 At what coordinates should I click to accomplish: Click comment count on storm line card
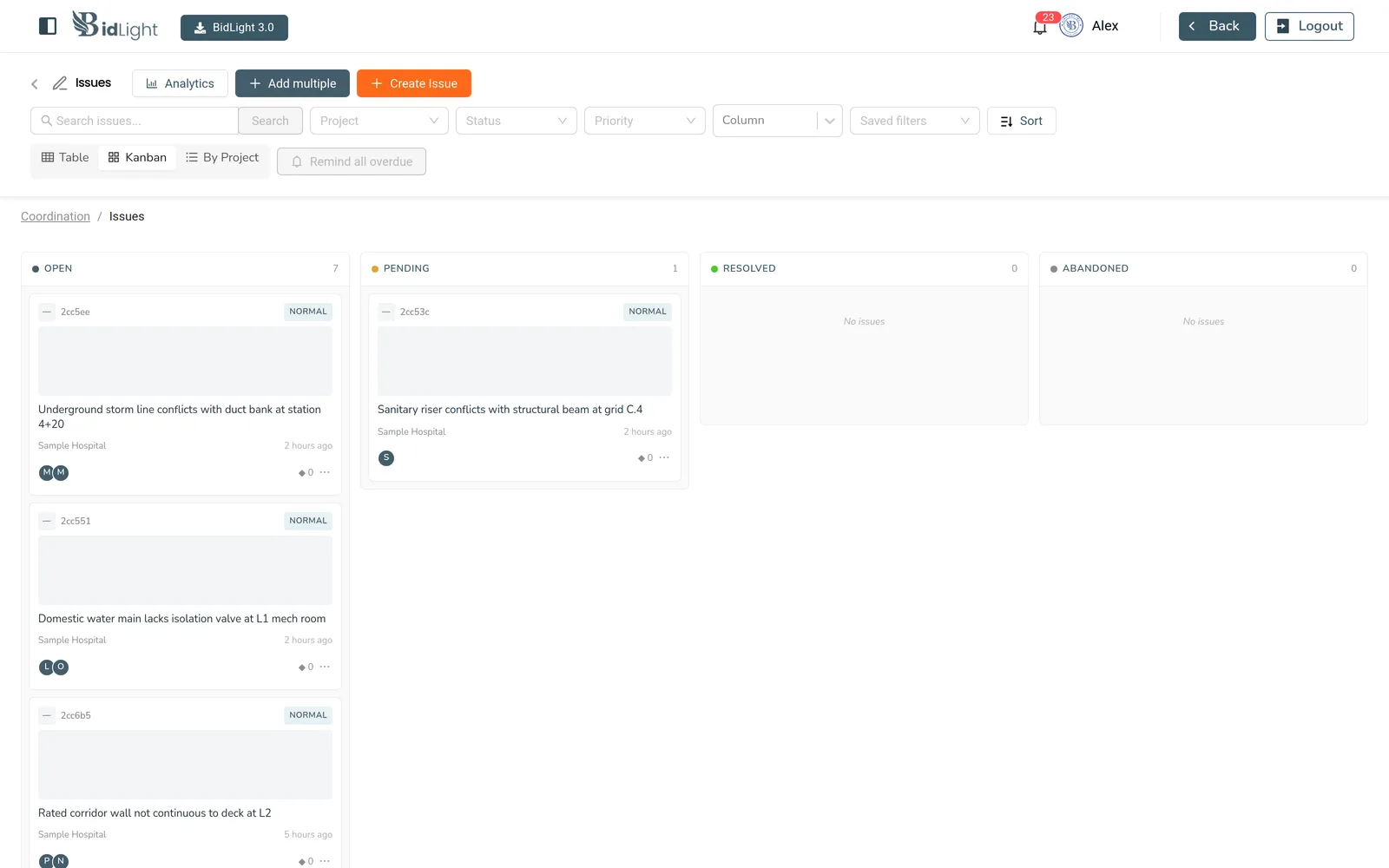pos(306,473)
